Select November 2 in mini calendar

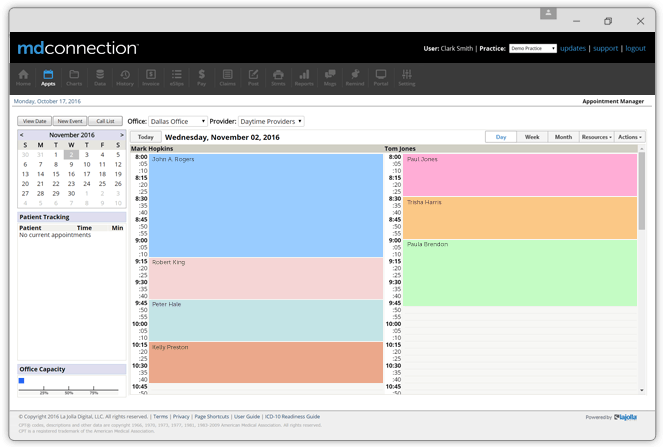pos(71,155)
